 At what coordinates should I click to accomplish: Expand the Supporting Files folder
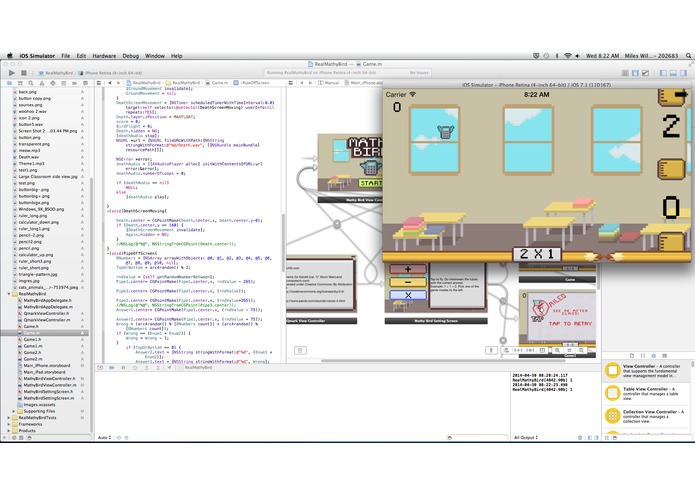14,411
